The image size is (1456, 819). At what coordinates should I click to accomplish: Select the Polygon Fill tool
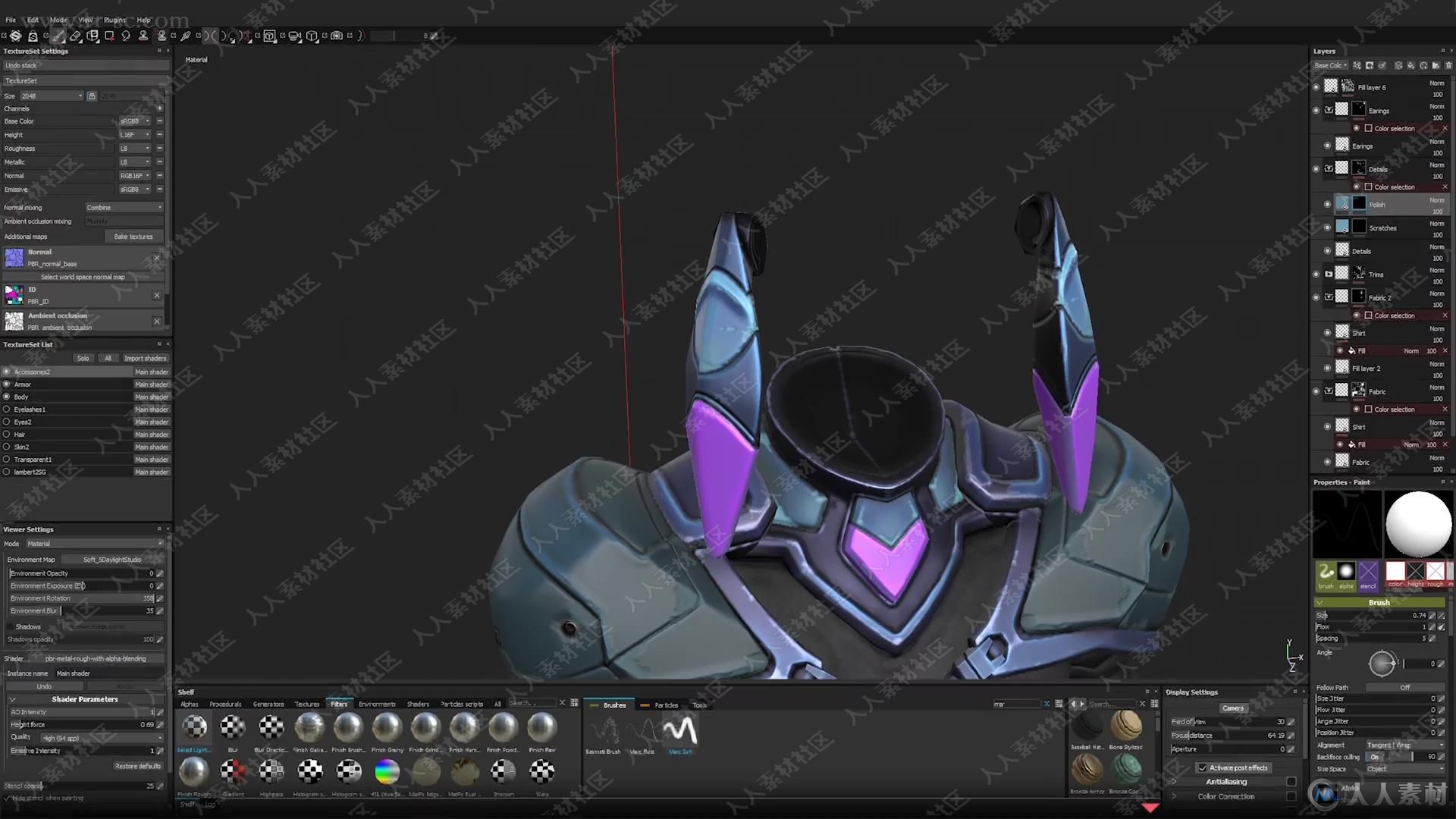click(109, 36)
